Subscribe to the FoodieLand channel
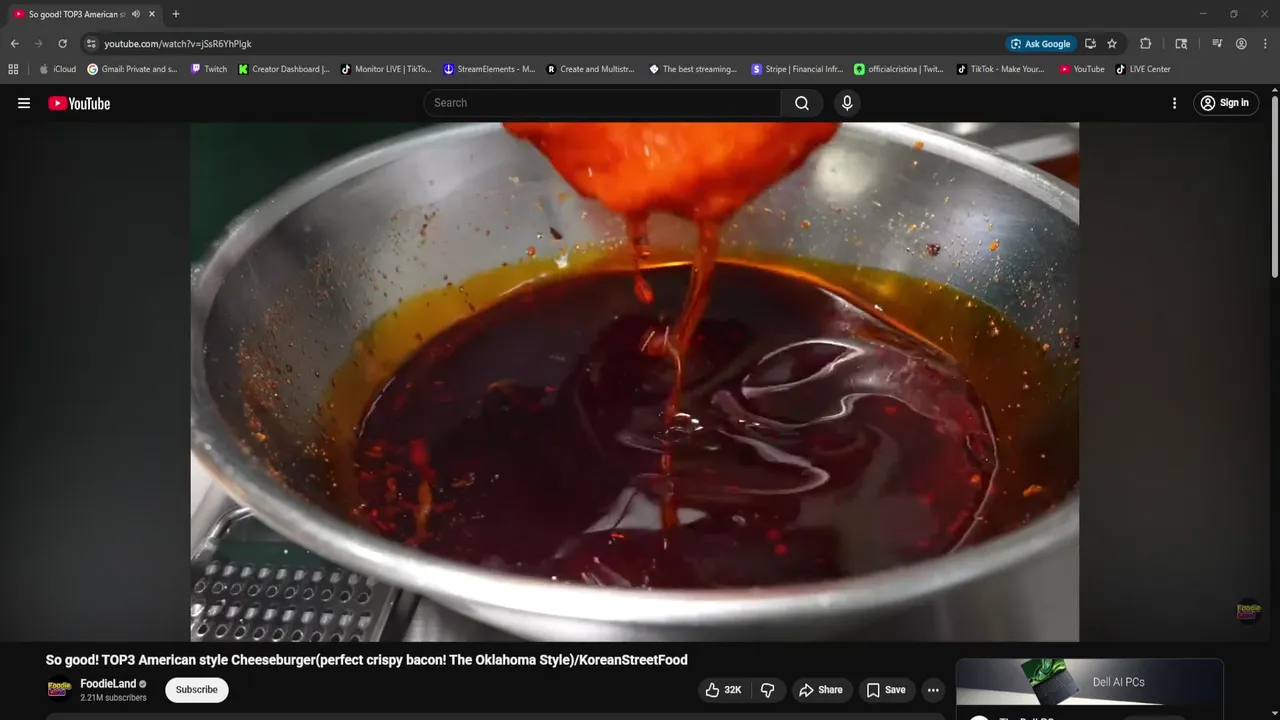 click(197, 690)
